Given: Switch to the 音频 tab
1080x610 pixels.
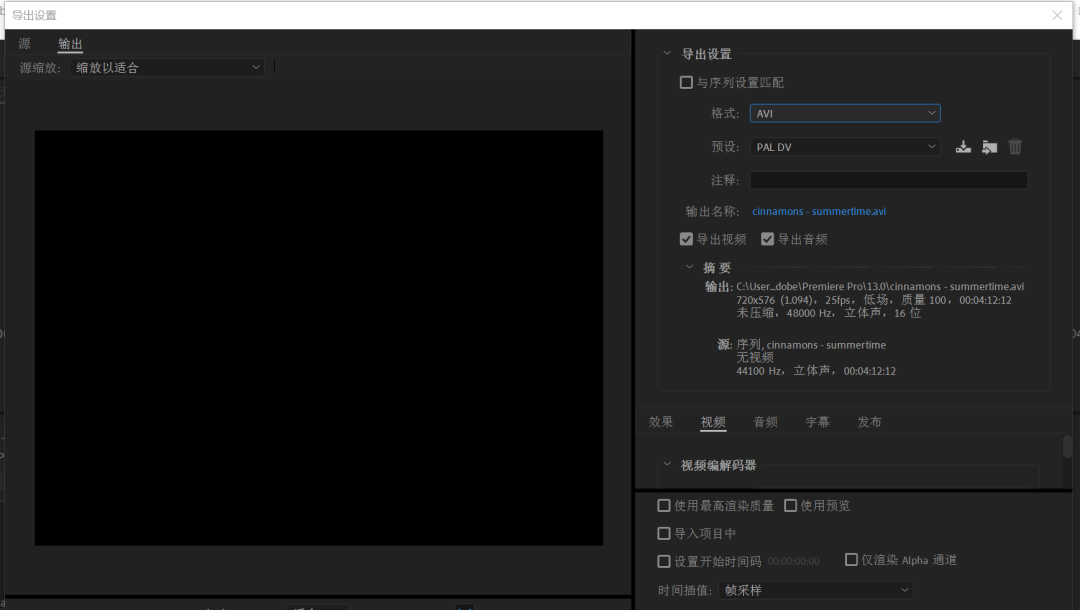Looking at the screenshot, I should click(765, 422).
